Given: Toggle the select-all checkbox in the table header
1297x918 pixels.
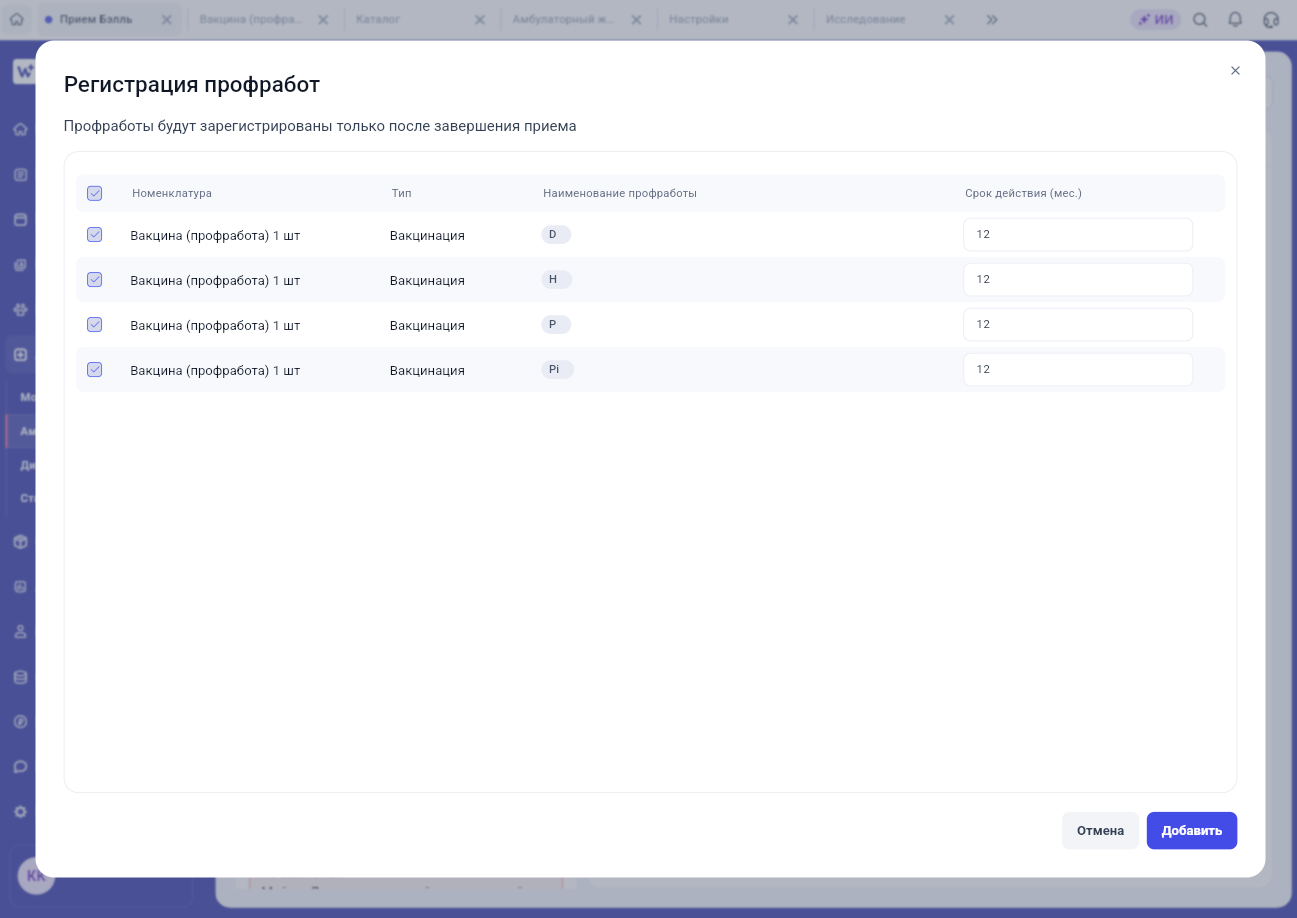Looking at the screenshot, I should pos(95,193).
